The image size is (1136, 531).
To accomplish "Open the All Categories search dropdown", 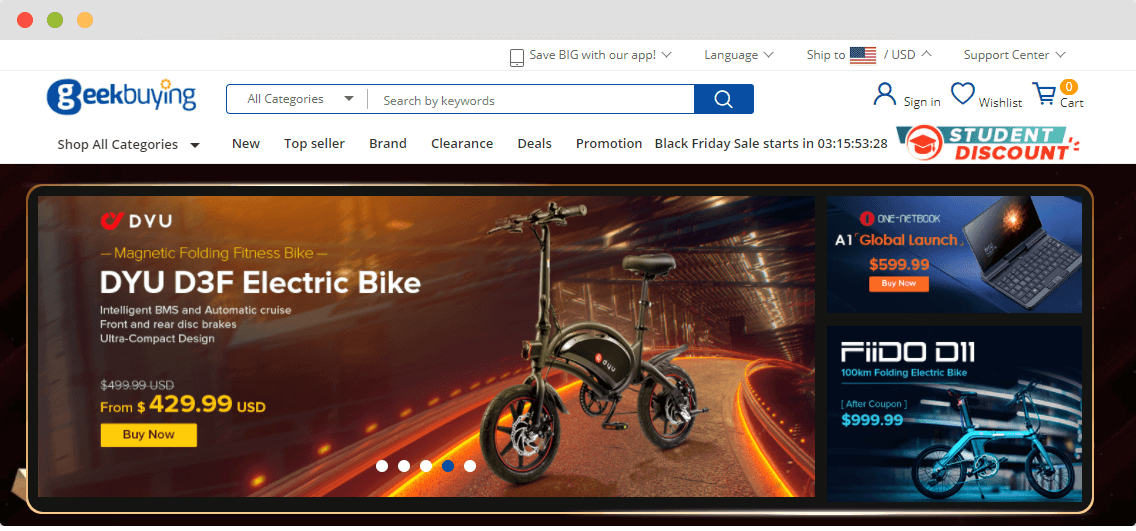I will (301, 99).
